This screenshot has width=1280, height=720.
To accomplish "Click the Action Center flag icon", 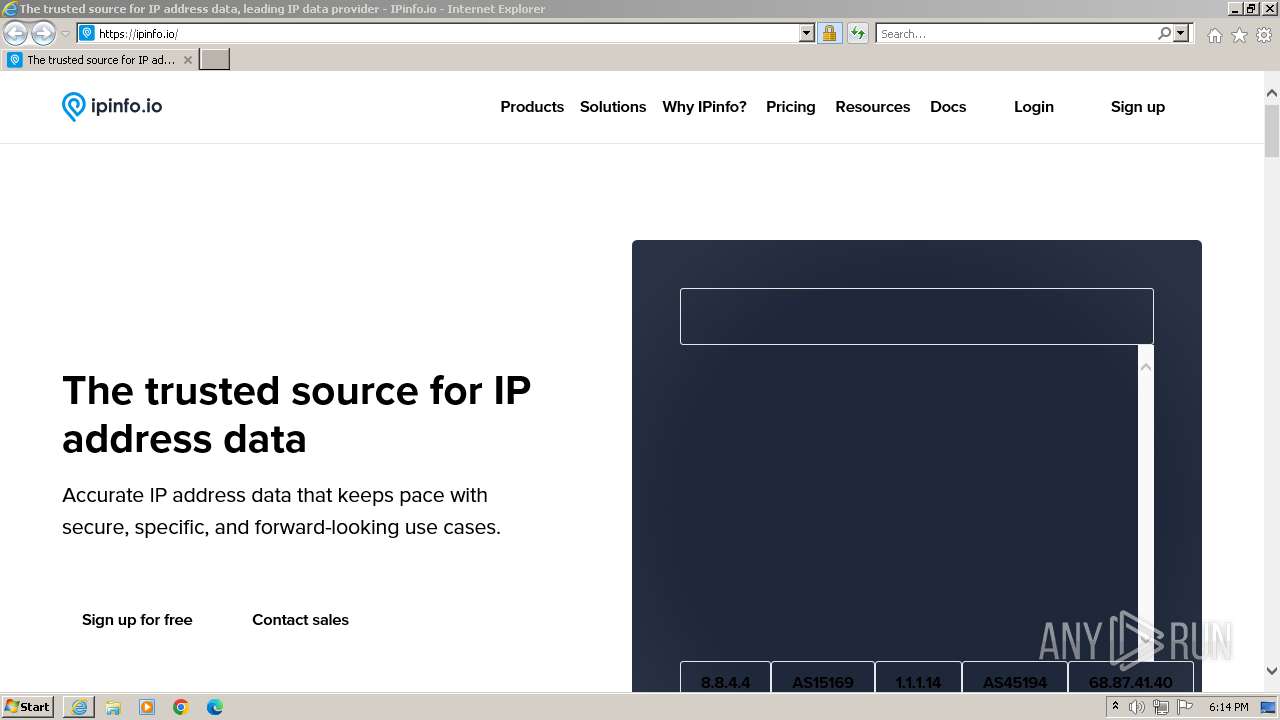I will coord(1185,707).
